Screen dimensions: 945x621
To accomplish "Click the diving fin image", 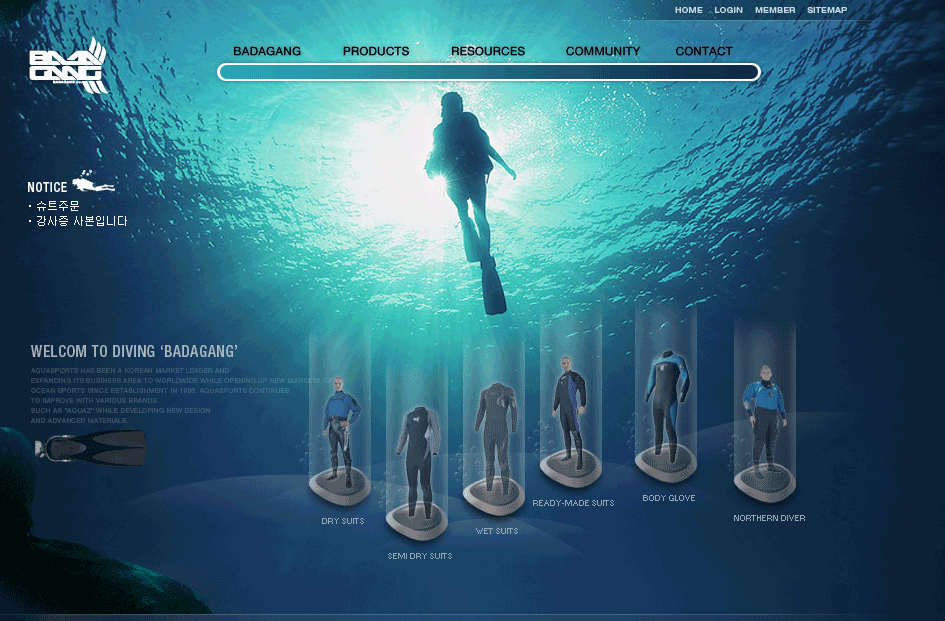I will pos(91,448).
